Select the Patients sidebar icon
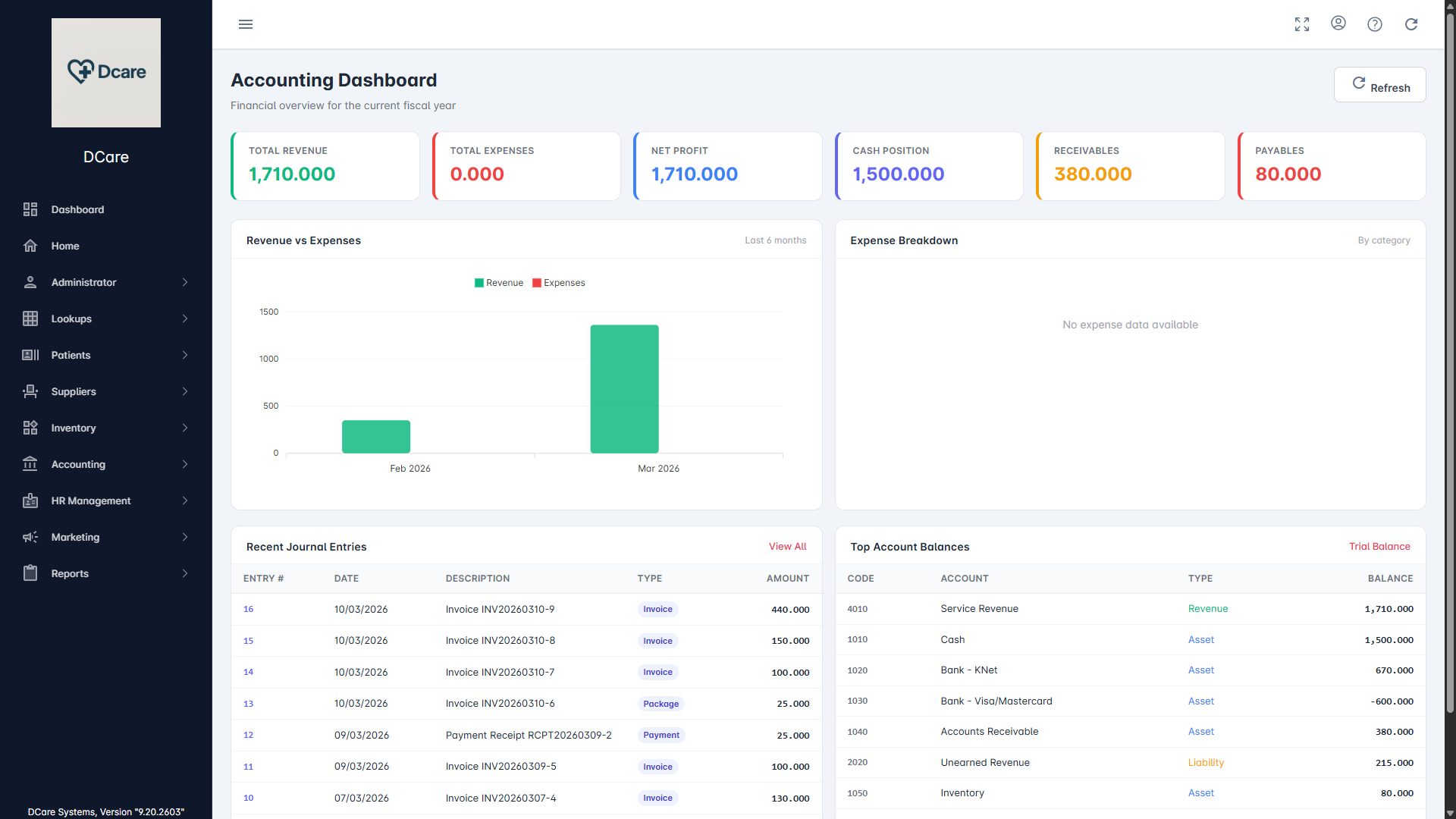 coord(30,355)
